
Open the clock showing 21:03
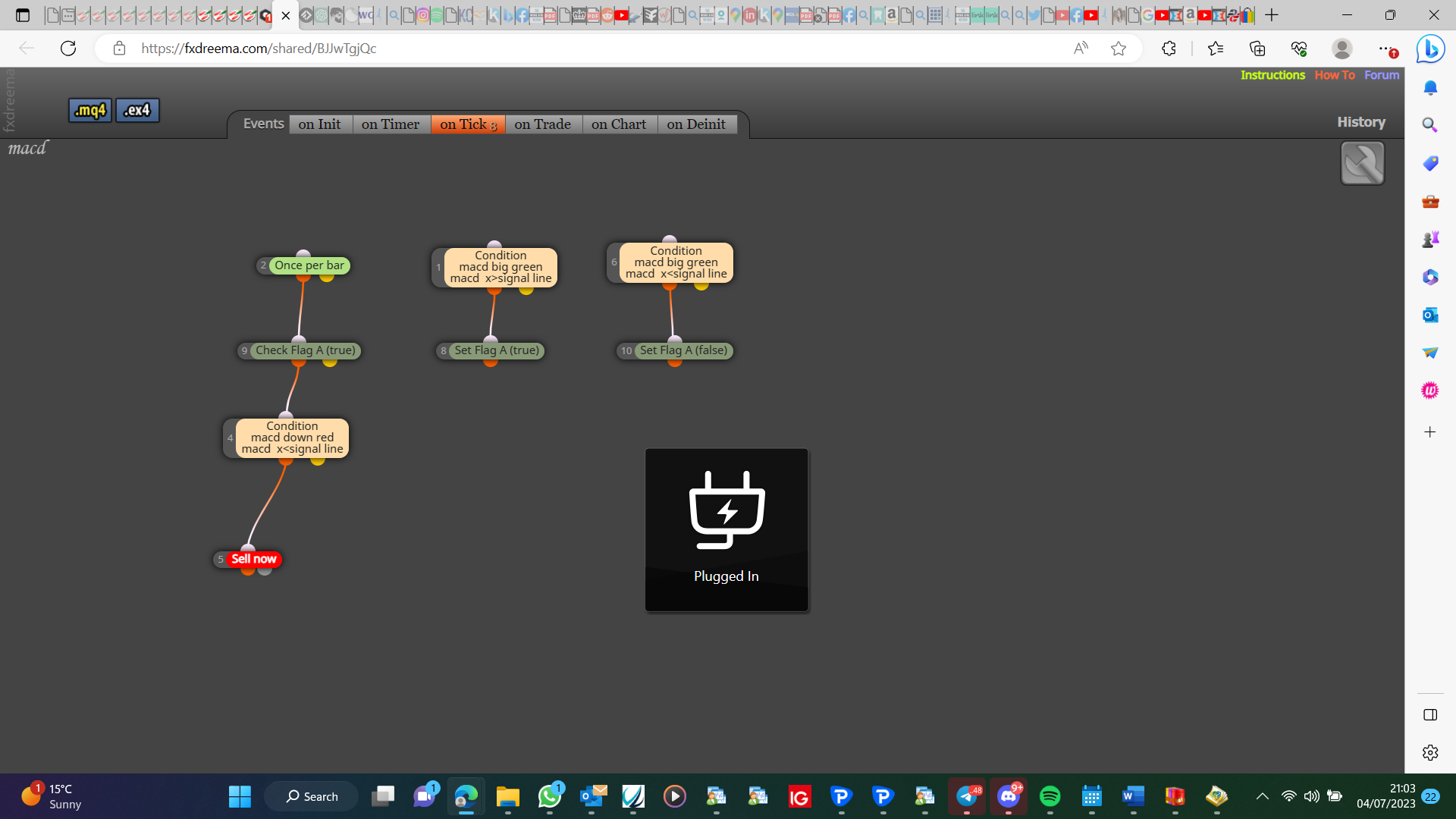click(x=1385, y=796)
